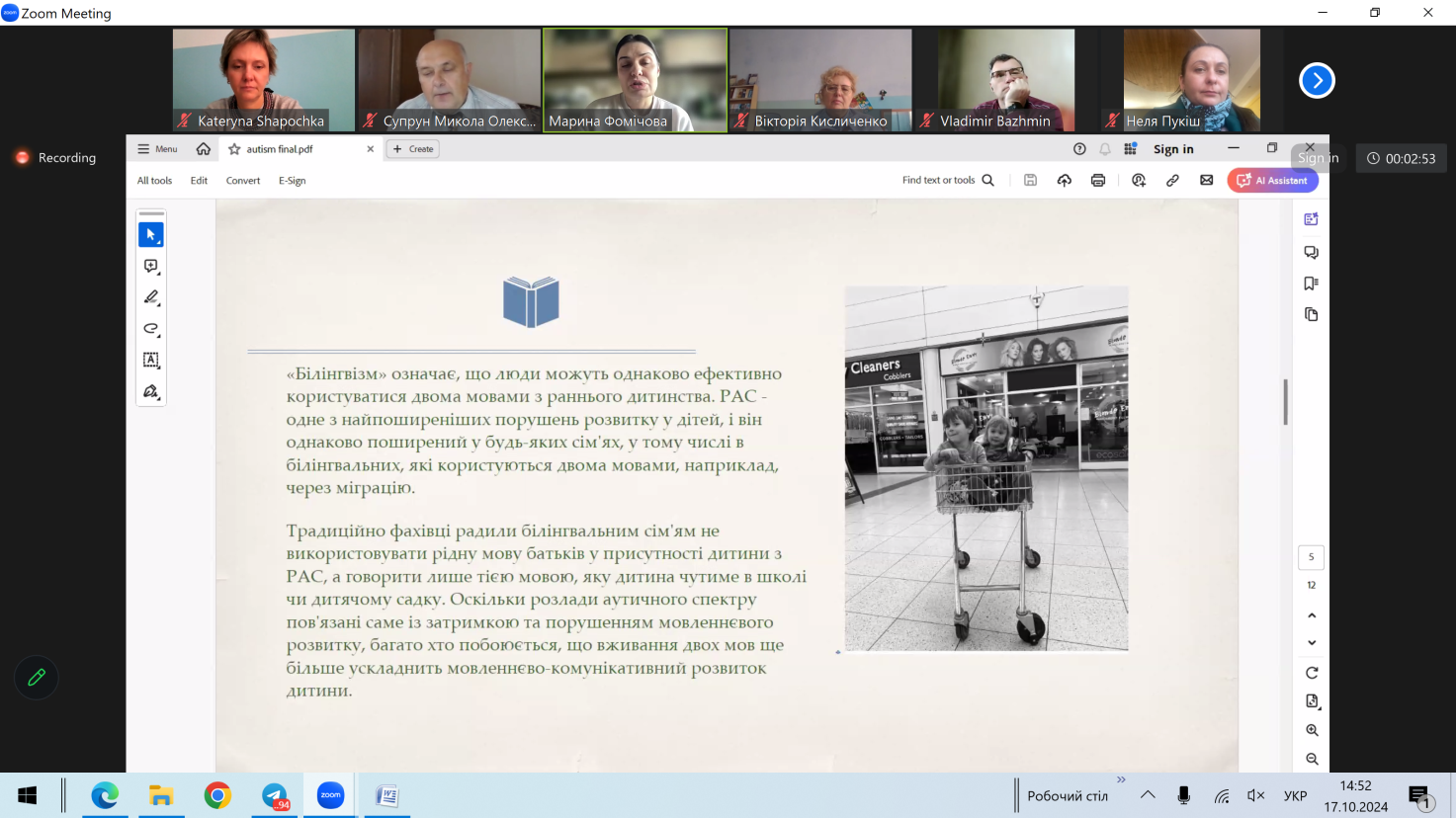Click the send by email icon
This screenshot has width=1456, height=818.
point(1206,181)
